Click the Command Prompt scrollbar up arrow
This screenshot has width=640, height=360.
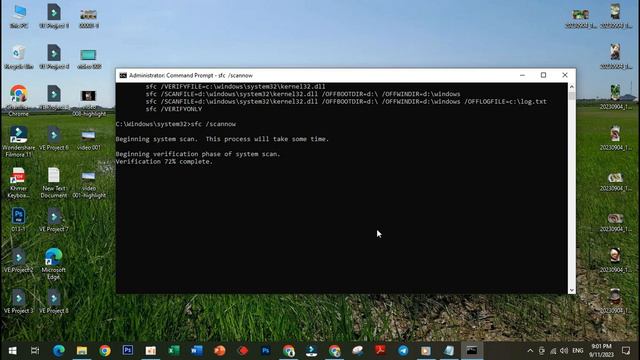[x=571, y=87]
